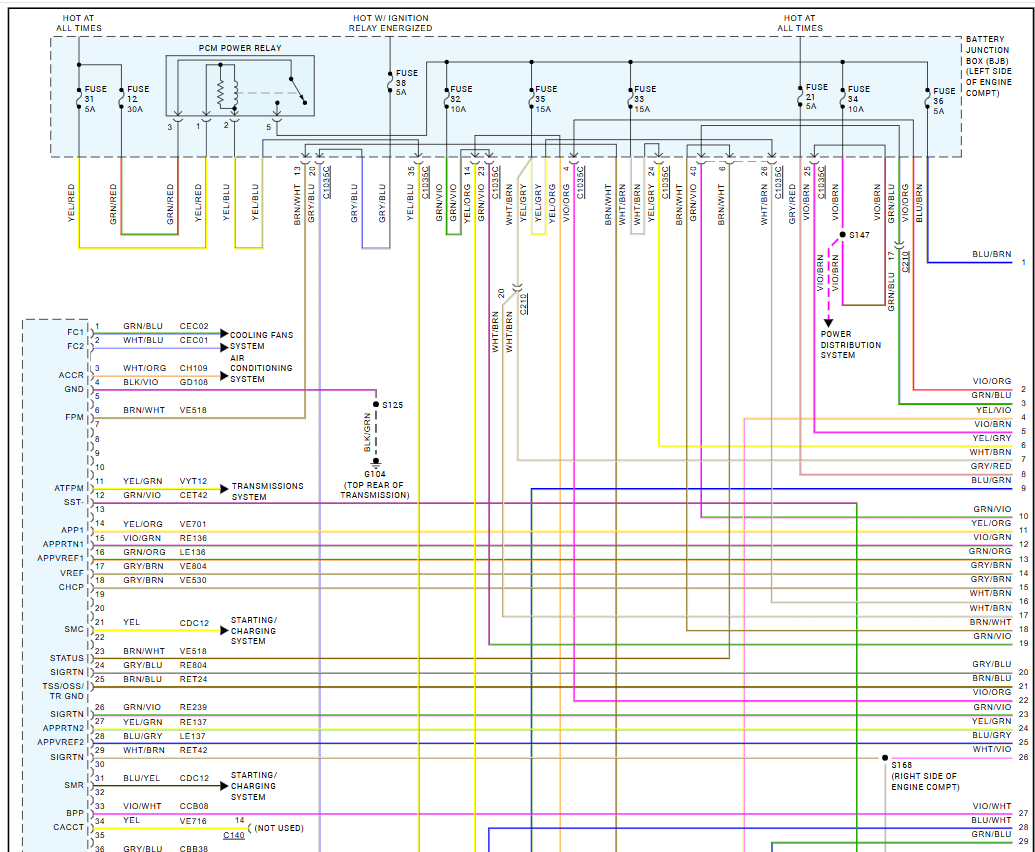The width and height of the screenshot is (1035, 852).
Task: Click circuit code GD108
Action: point(193,382)
